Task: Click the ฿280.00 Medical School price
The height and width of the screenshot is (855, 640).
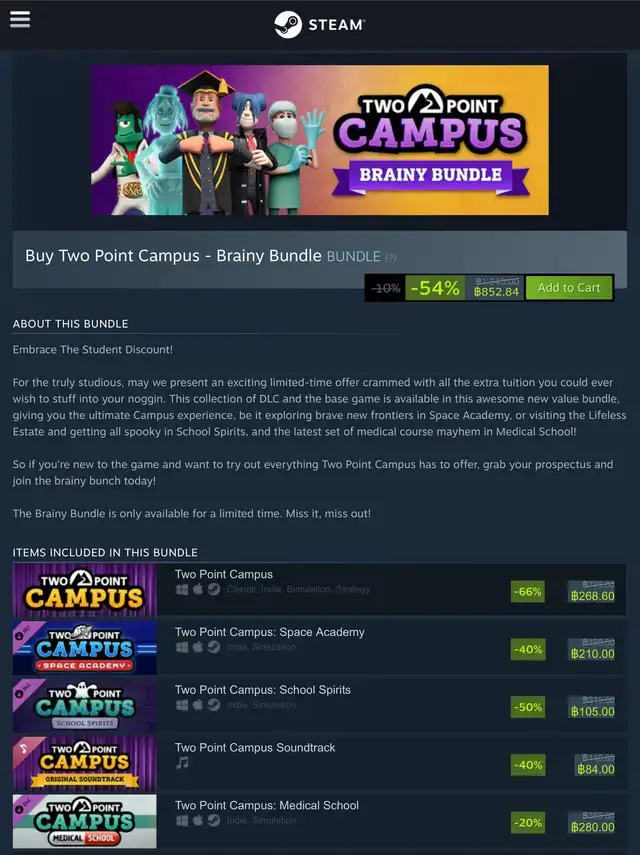Action: [x=592, y=827]
